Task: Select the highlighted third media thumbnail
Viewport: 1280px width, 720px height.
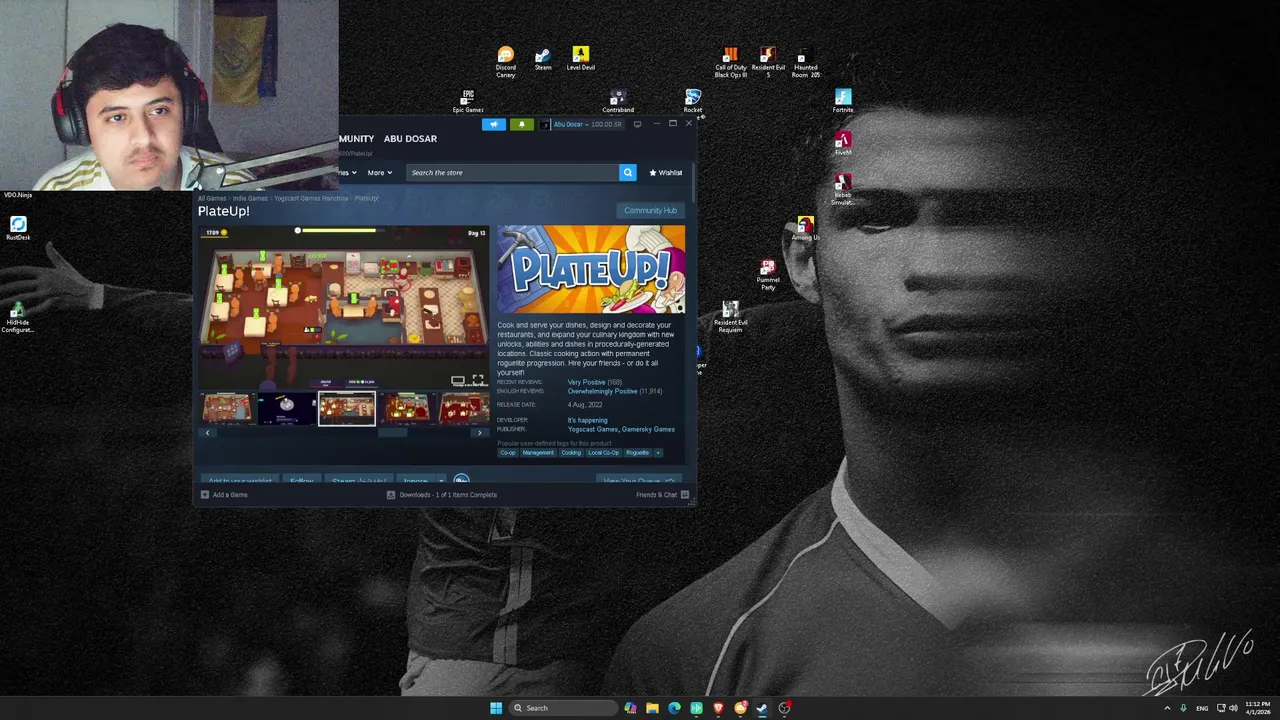Action: coord(347,409)
